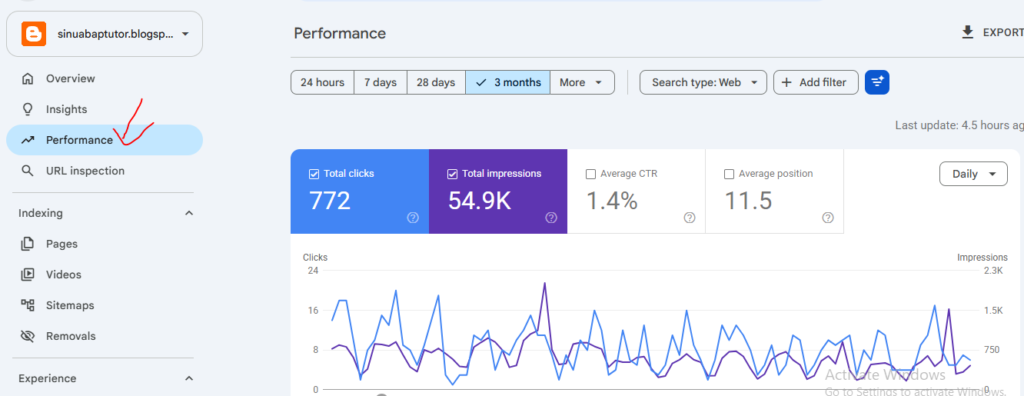This screenshot has height=396, width=1024.
Task: Click the Removals crossed-eye icon
Action: pyautogui.click(x=27, y=336)
